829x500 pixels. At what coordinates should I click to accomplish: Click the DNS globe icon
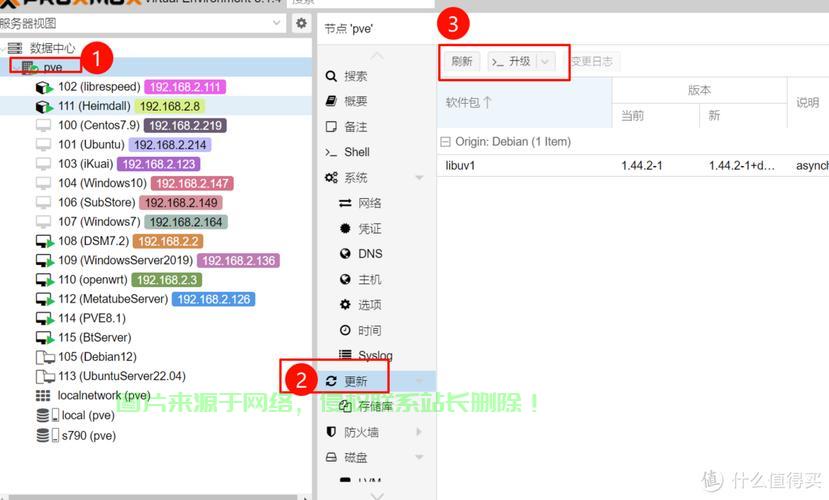click(x=346, y=254)
